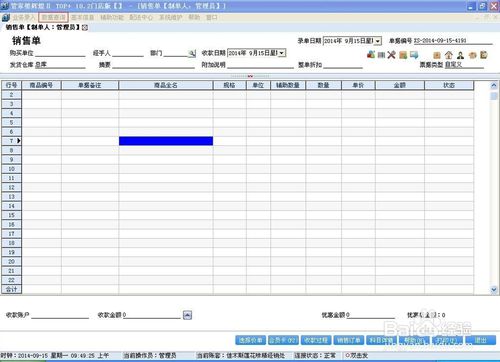Click the blue speech-bubble icon in toolbar
Screen dimensions: 500x362
[414, 55]
